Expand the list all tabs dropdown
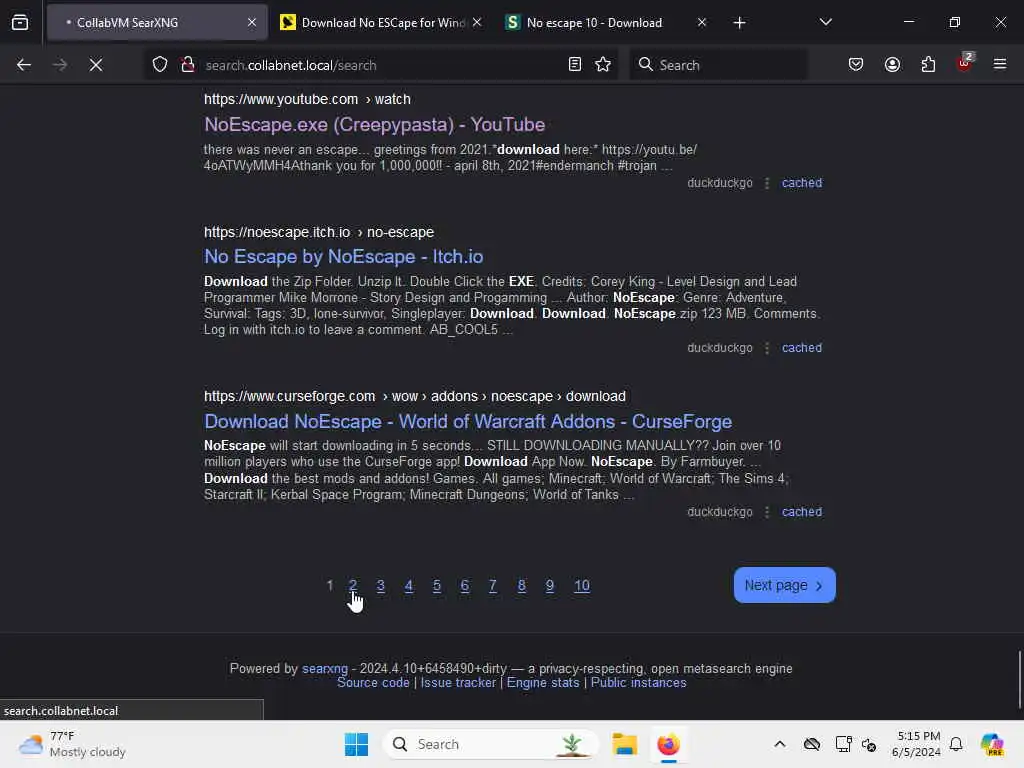Screen dimensions: 1024x768 825,23
